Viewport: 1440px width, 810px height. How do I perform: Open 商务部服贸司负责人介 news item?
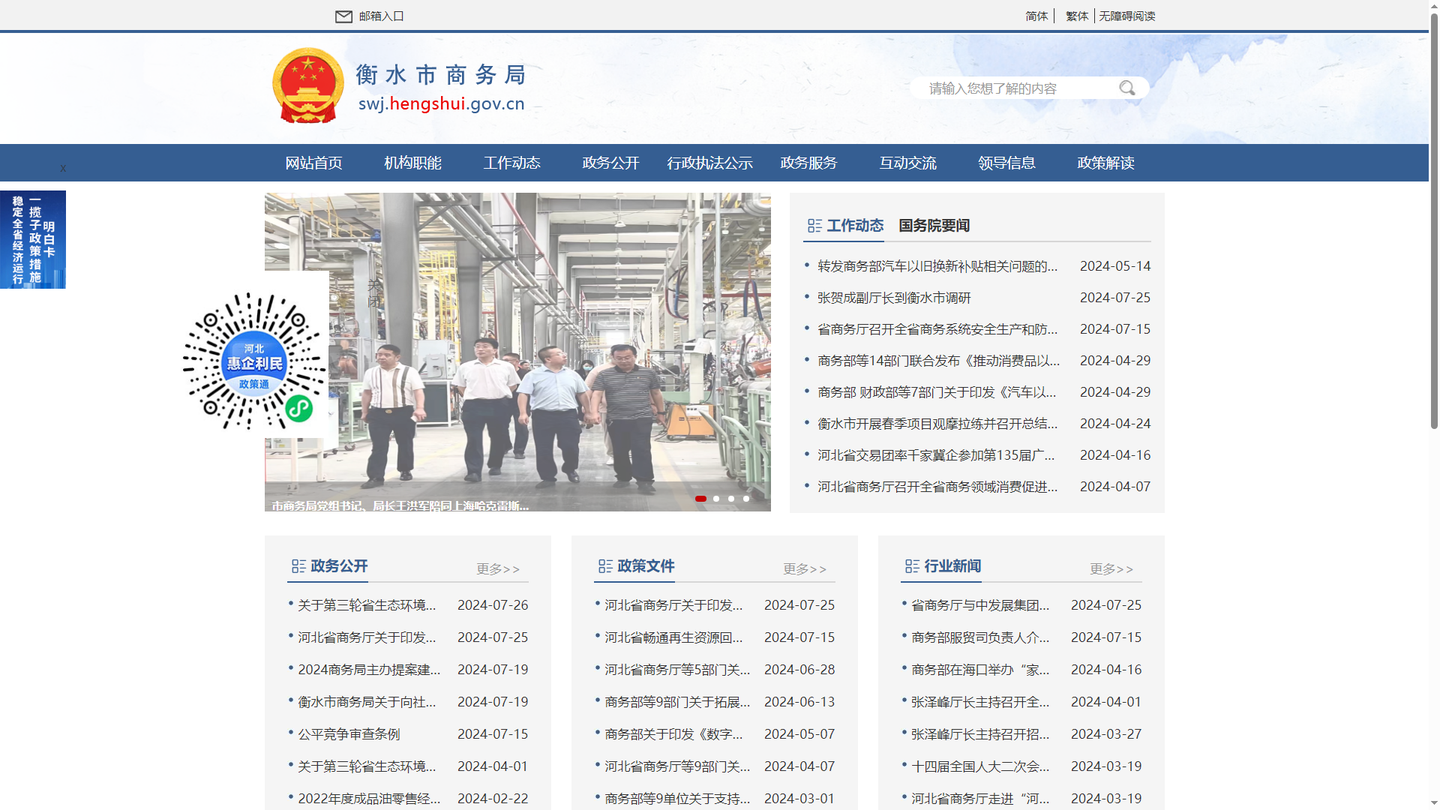[981, 637]
